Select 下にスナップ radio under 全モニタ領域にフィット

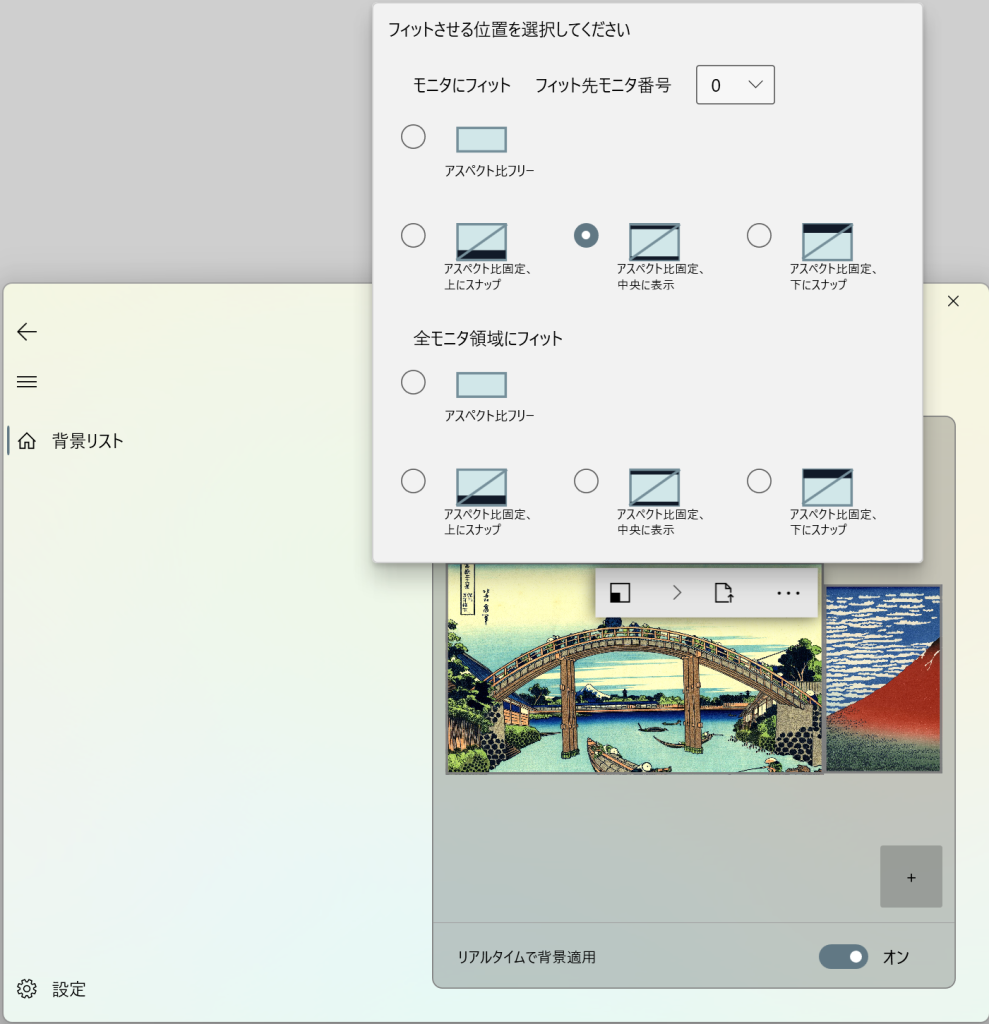pyautogui.click(x=759, y=481)
